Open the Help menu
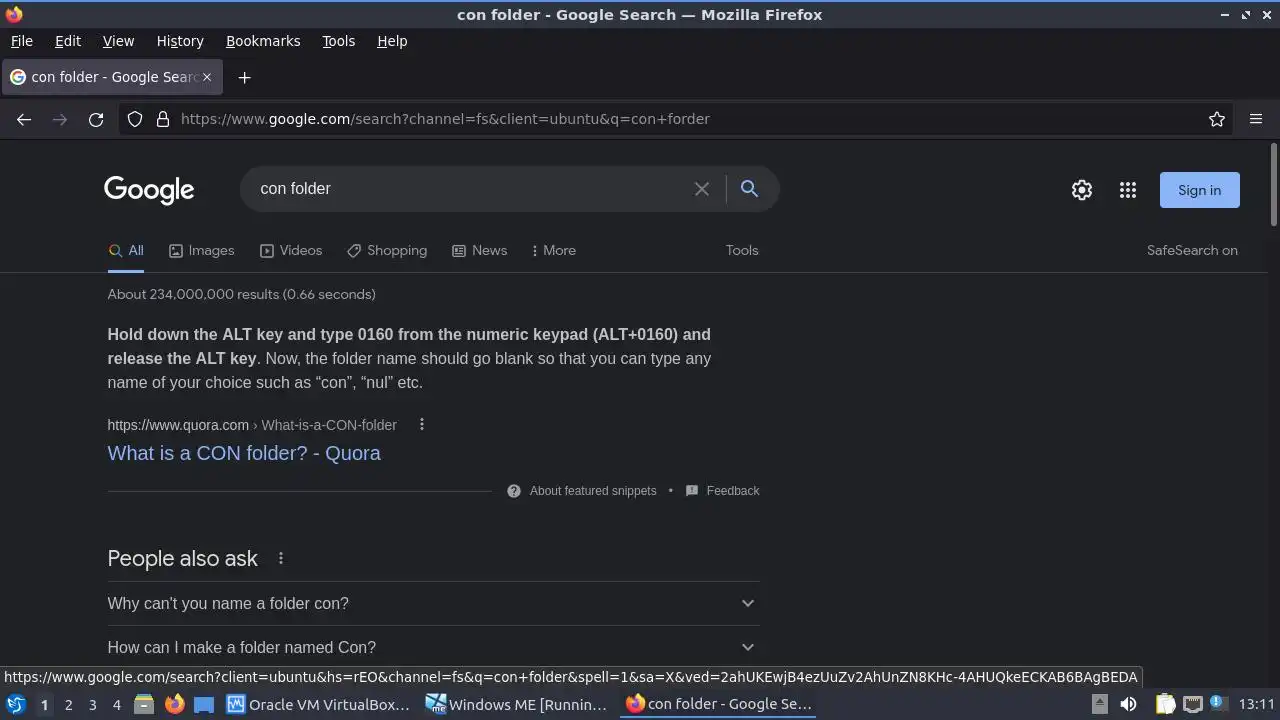 coord(392,41)
